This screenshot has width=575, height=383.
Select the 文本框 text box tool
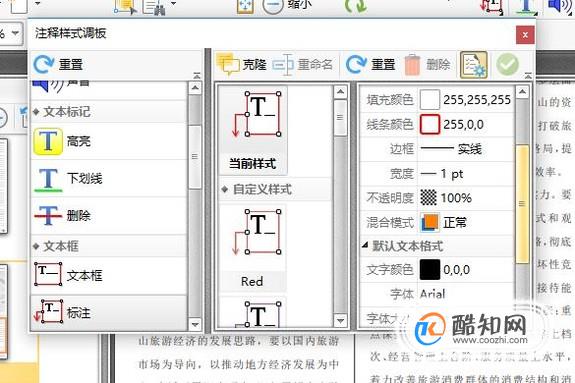pyautogui.click(x=109, y=275)
